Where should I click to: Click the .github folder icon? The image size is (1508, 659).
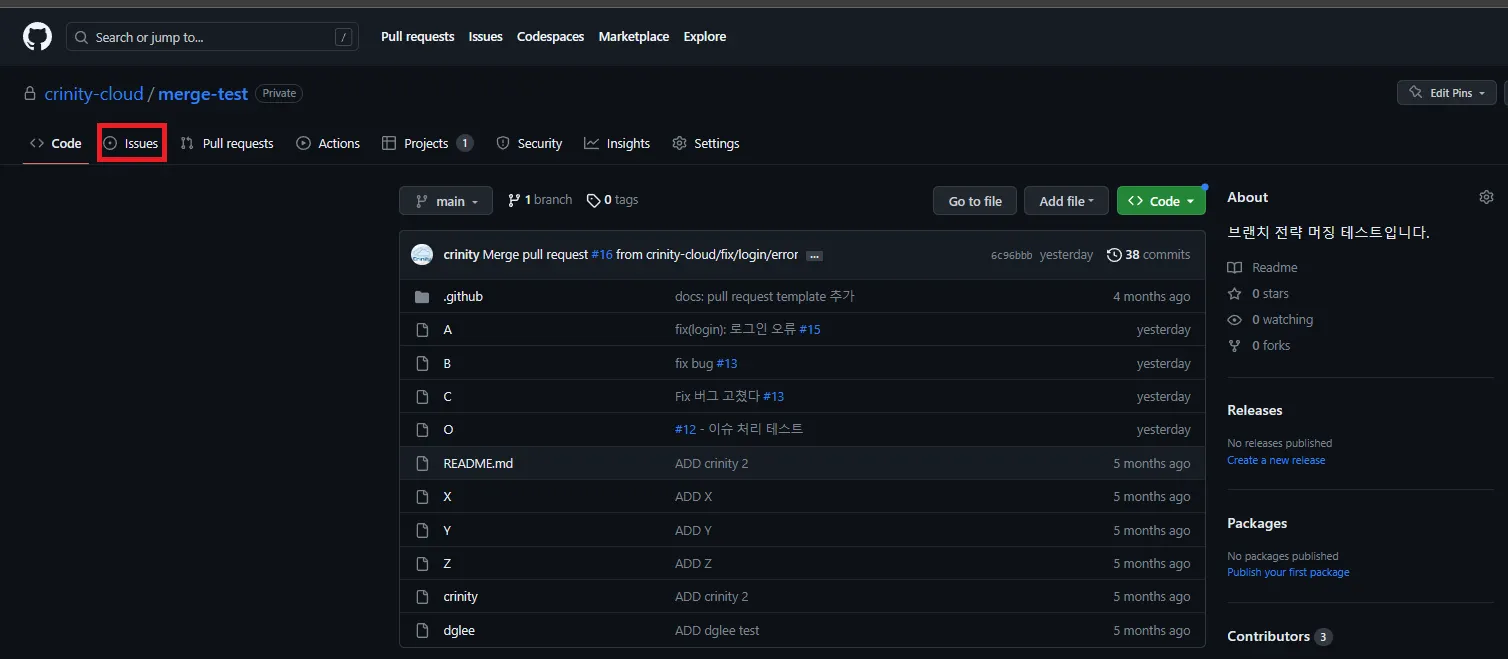coord(422,297)
